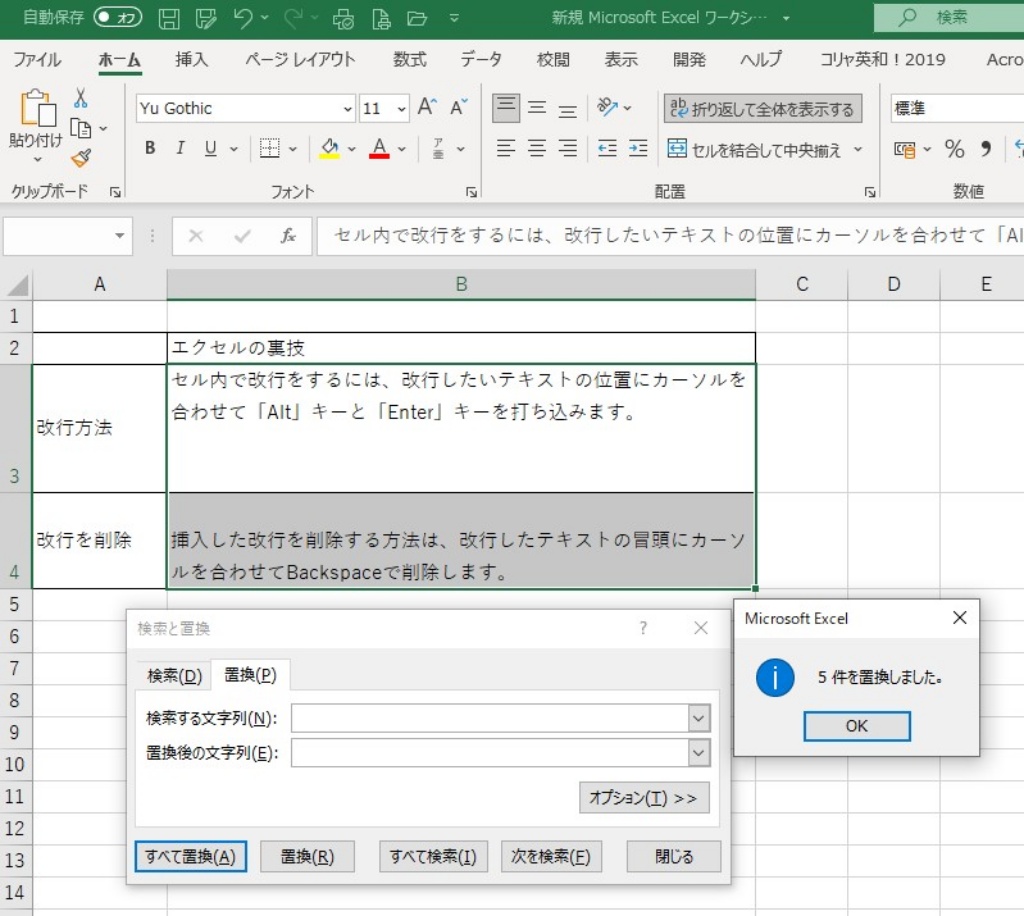Toggle the AutoSave switch
The height and width of the screenshot is (916, 1024).
click(118, 18)
